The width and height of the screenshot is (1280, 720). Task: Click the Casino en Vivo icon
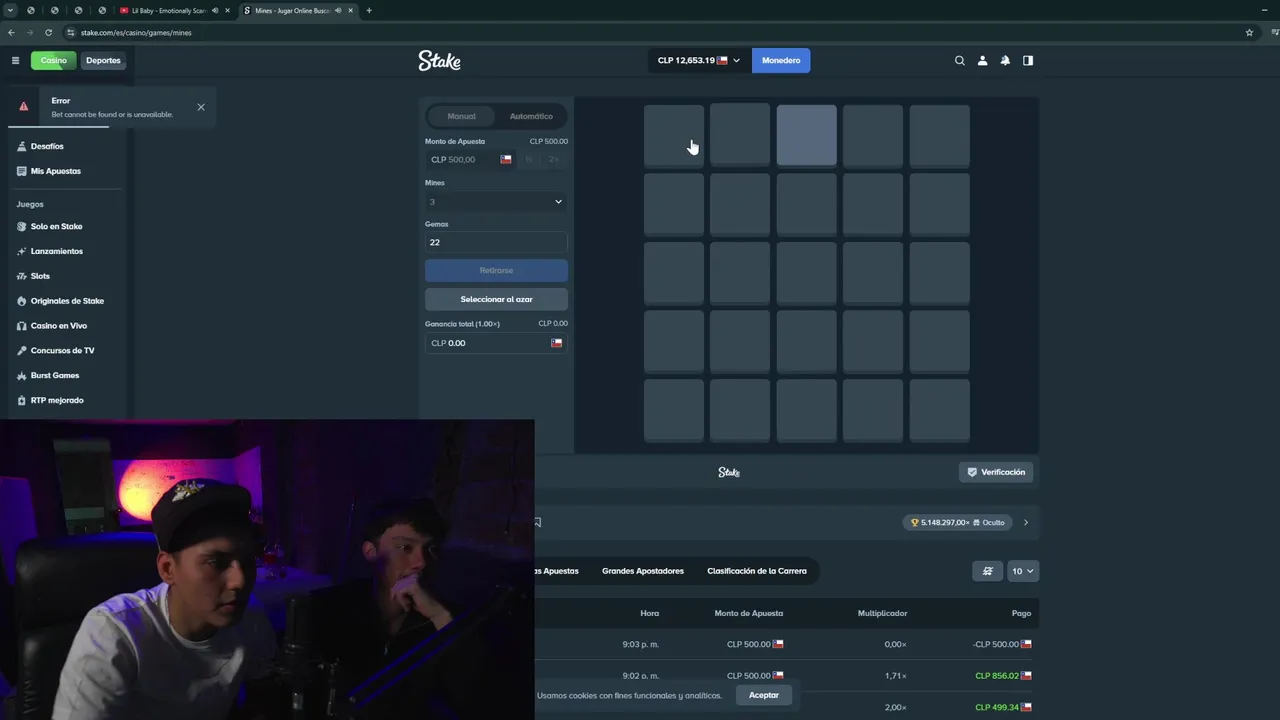pyautogui.click(x=22, y=326)
